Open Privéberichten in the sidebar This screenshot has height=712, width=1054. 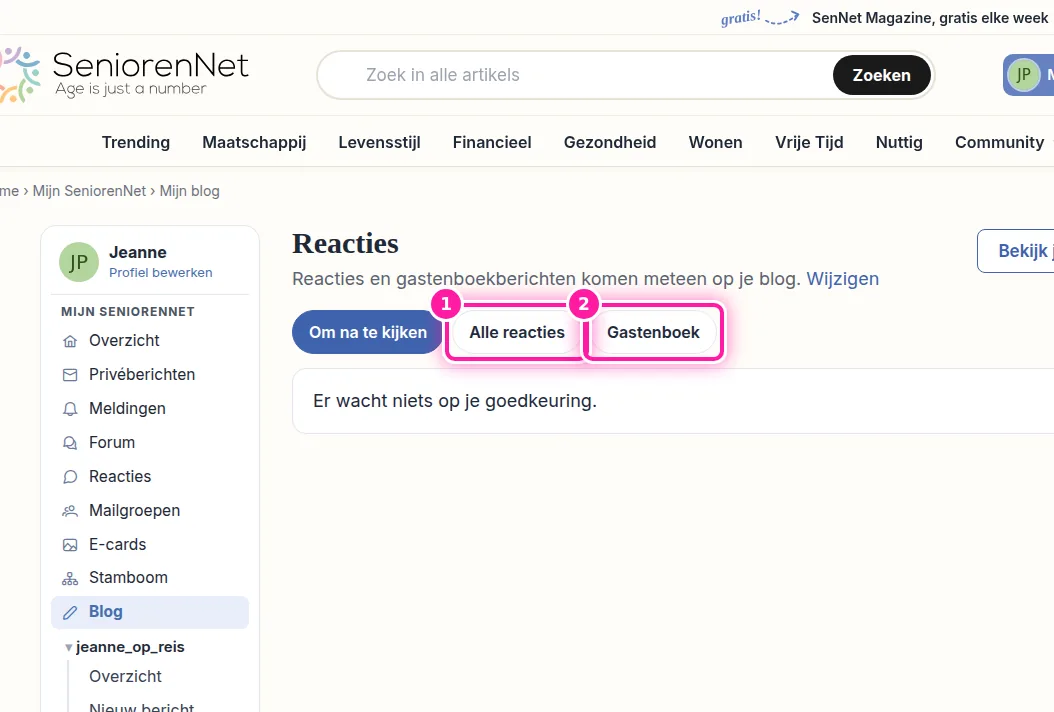click(150, 374)
